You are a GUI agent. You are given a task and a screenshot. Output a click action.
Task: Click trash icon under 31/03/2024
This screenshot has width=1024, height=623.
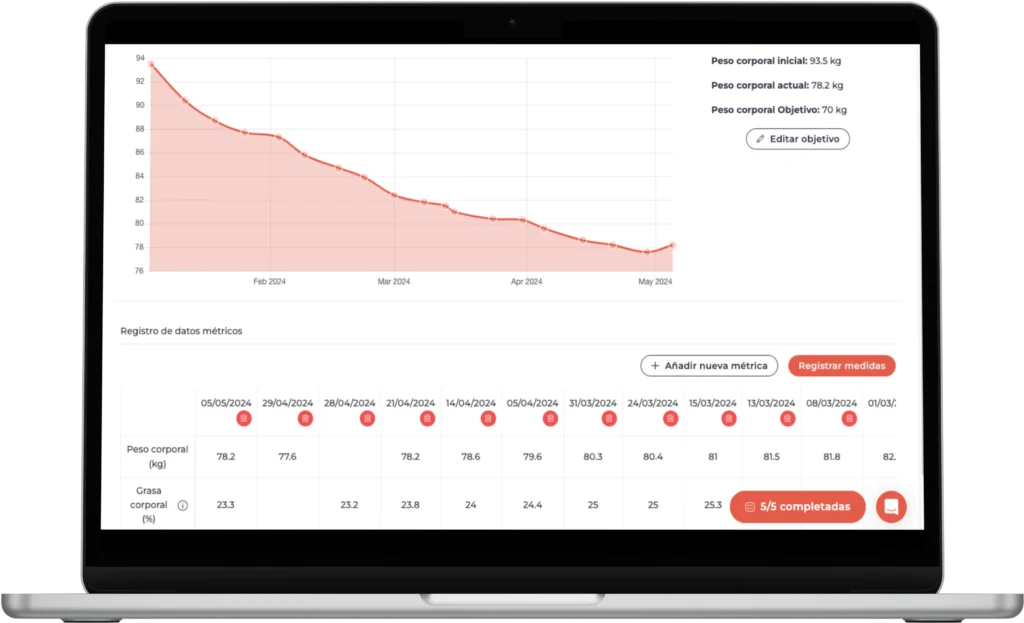608,419
